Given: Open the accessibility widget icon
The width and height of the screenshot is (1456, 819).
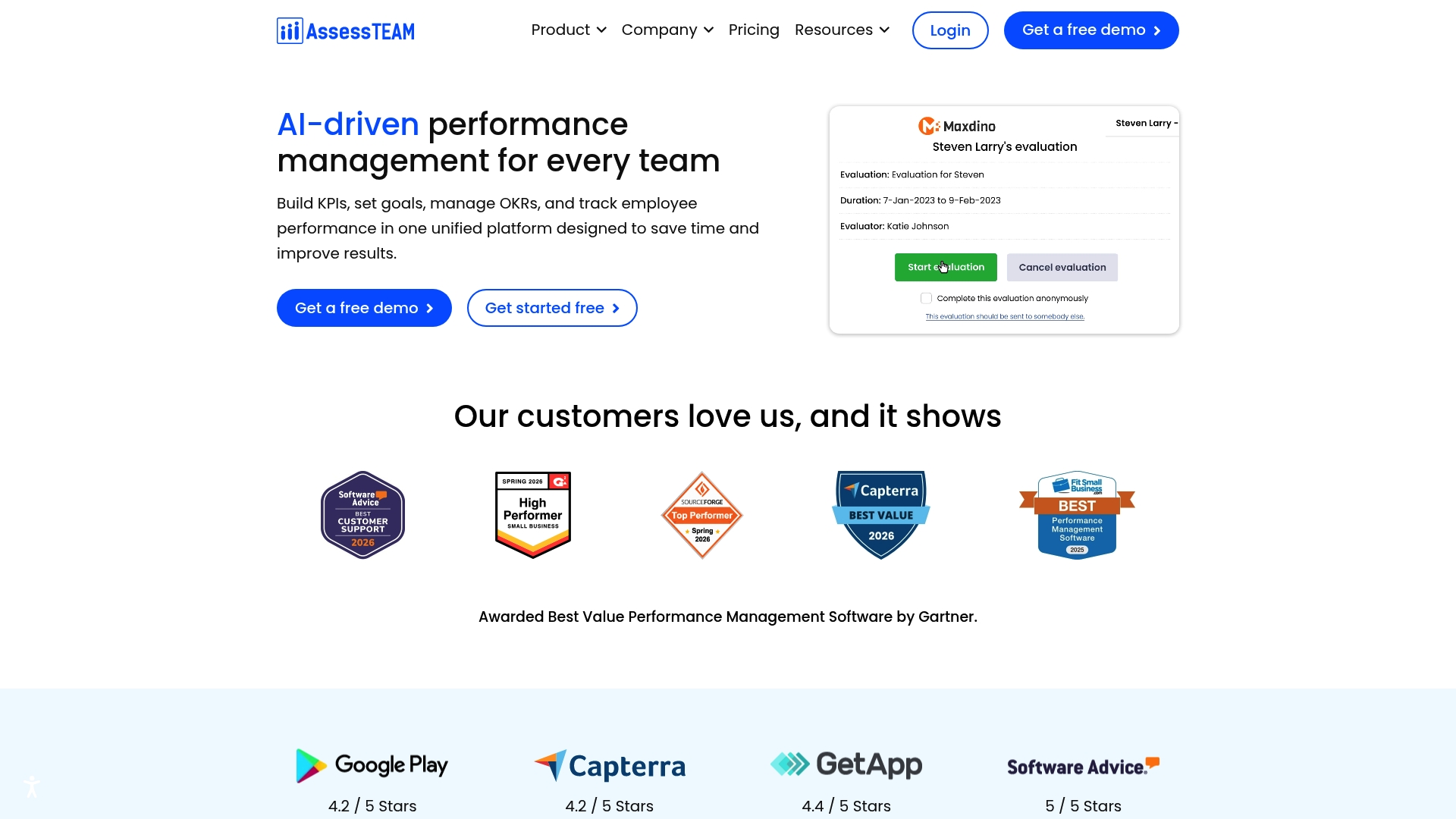Looking at the screenshot, I should (x=32, y=786).
